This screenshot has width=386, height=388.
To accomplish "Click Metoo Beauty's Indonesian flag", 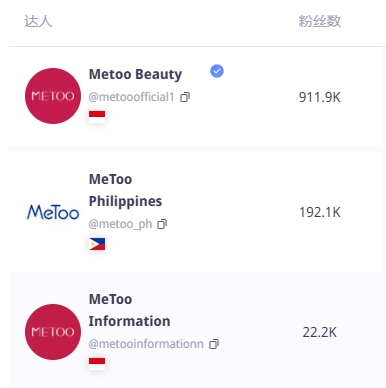I will (x=97, y=117).
